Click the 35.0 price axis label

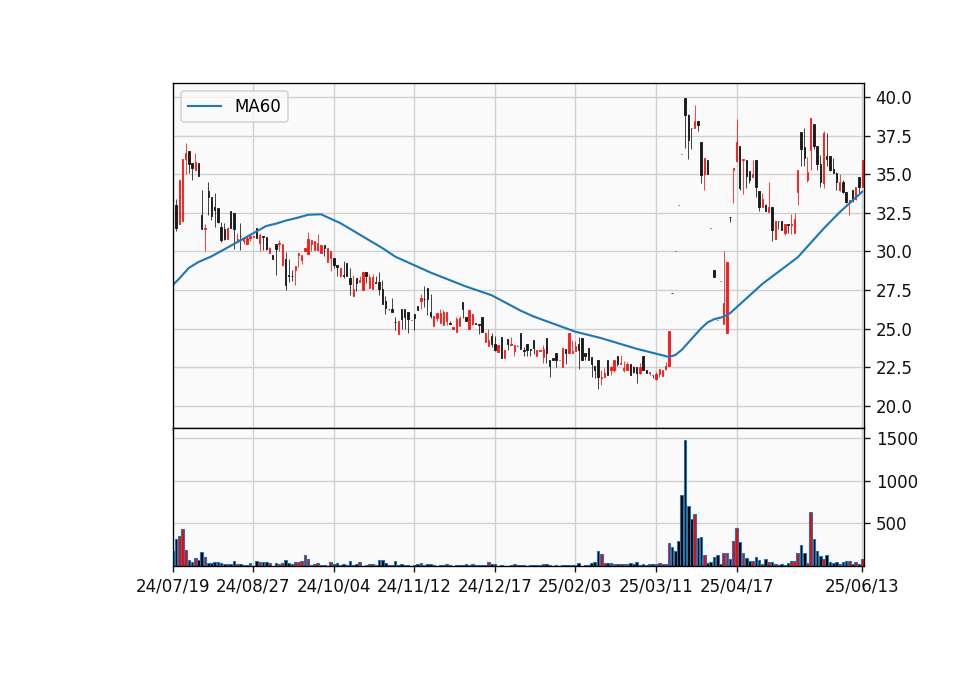[x=894, y=175]
